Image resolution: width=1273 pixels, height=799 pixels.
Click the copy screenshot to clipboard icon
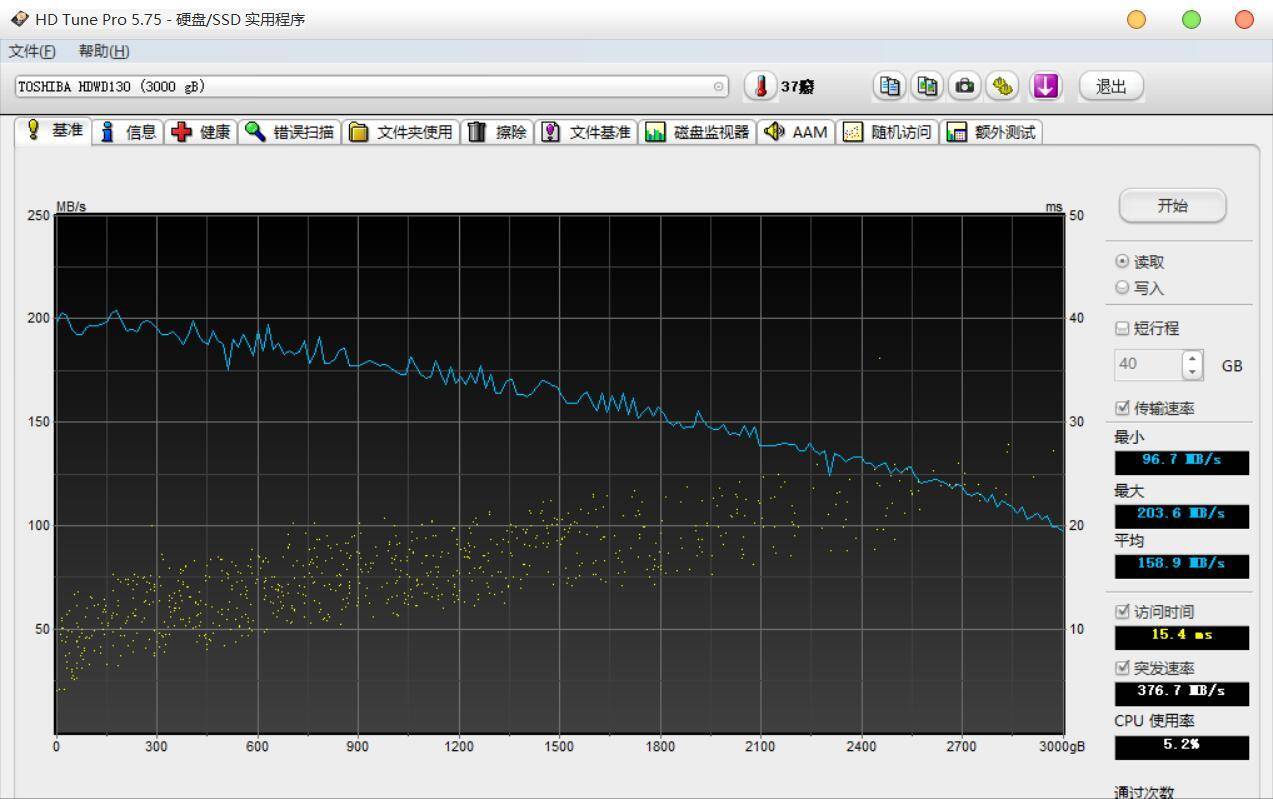(x=927, y=86)
